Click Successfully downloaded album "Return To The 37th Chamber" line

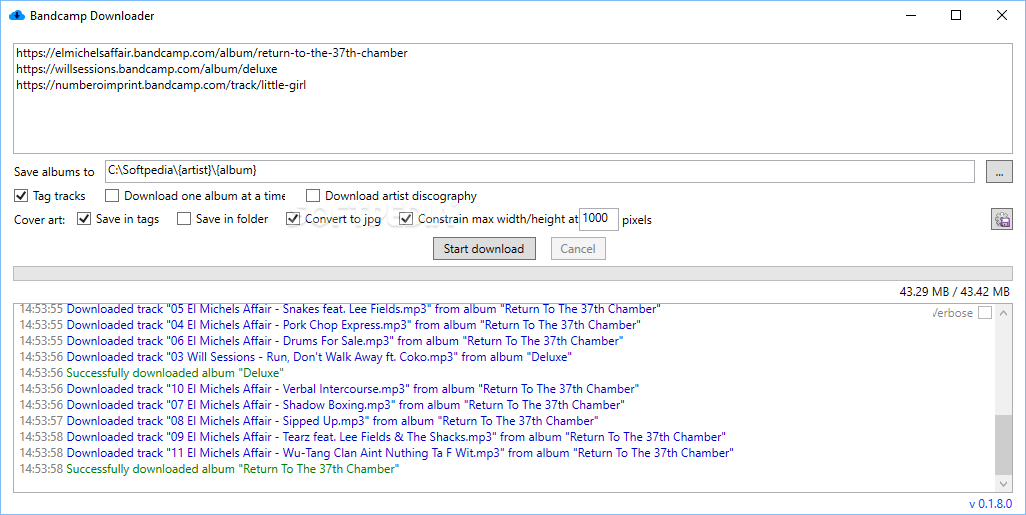point(209,469)
